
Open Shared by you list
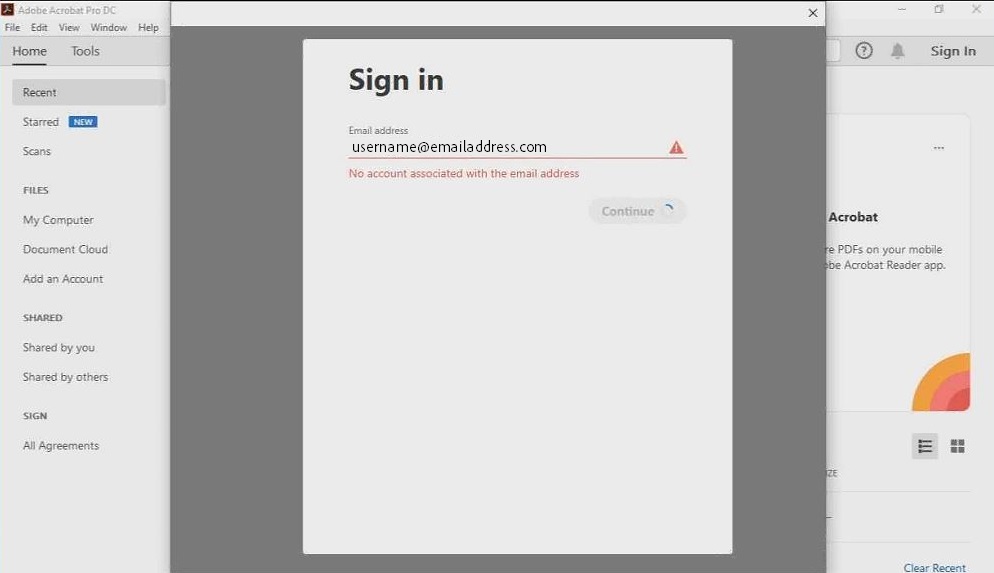pyautogui.click(x=59, y=347)
